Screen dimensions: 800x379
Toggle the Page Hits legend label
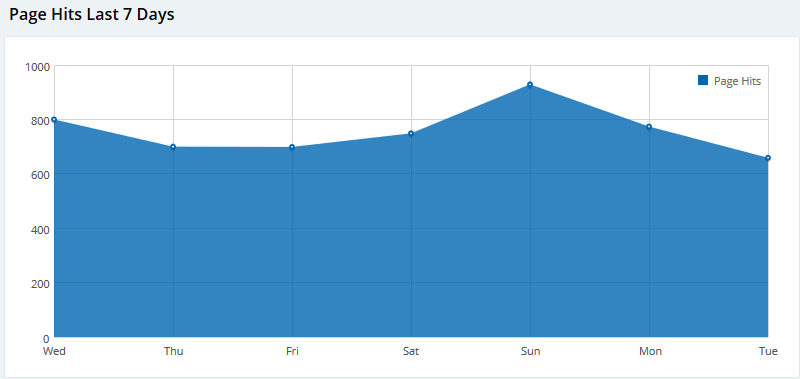pyautogui.click(x=737, y=81)
